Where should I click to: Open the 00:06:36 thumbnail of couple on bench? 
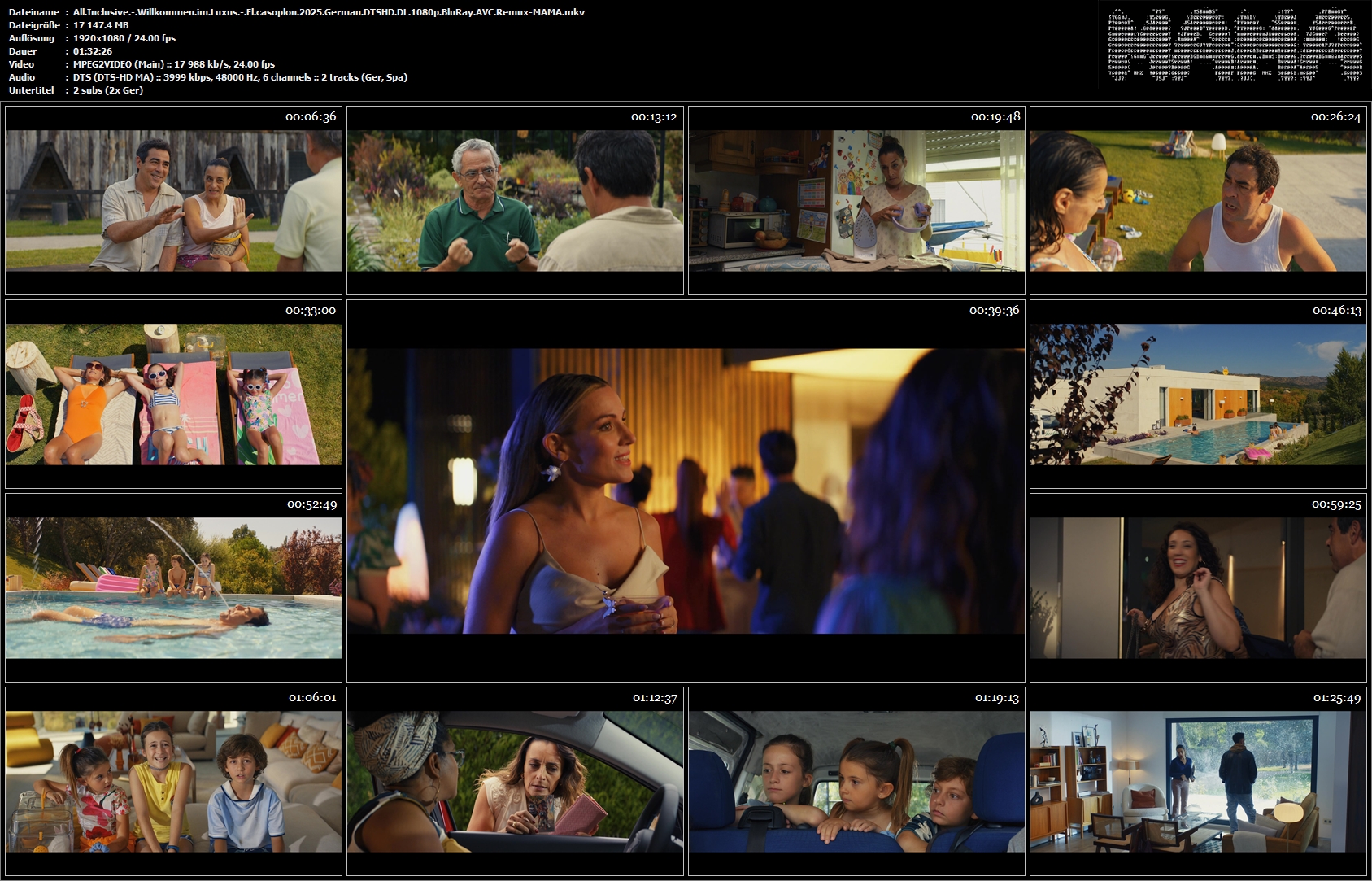click(x=173, y=200)
